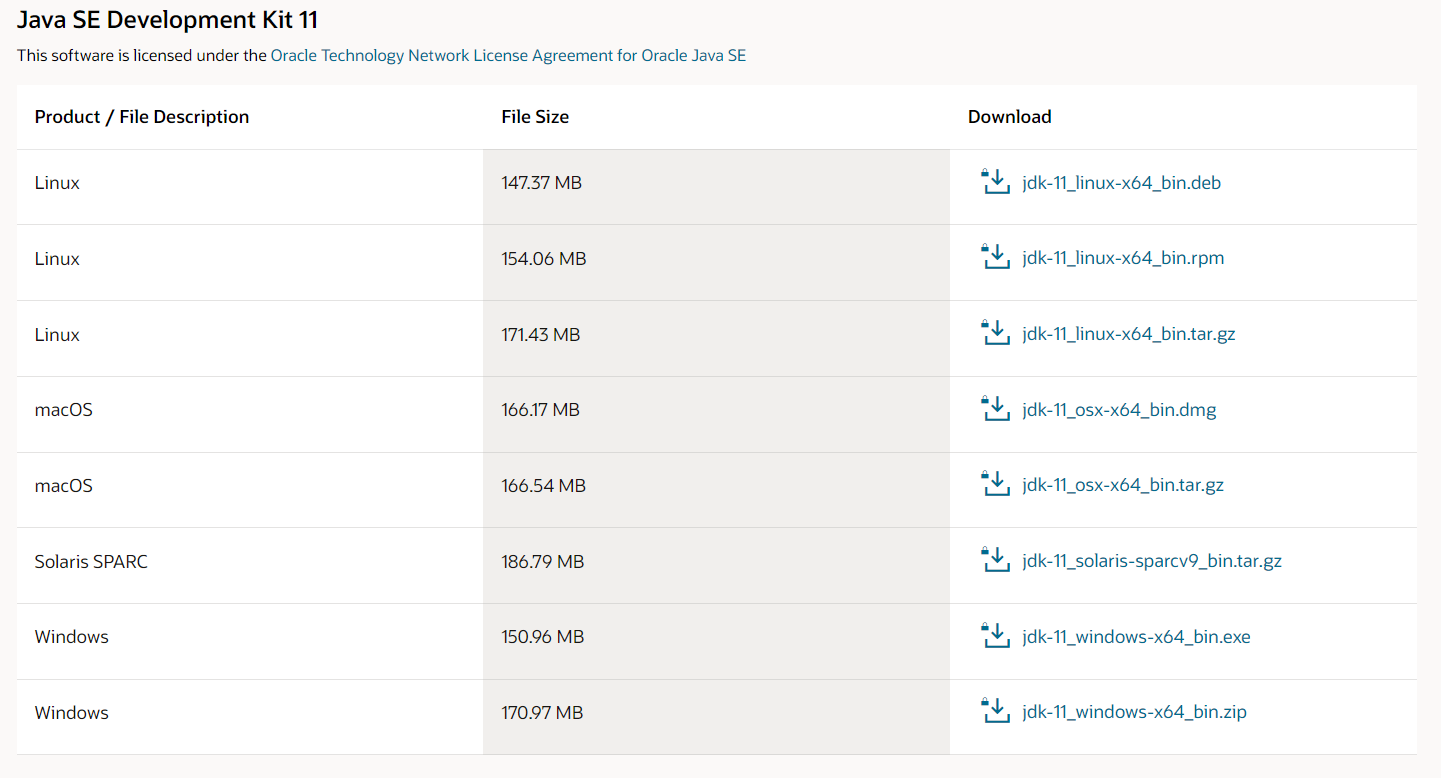Click the macOS cell in the 166.54 MB row
Image resolution: width=1441 pixels, height=778 pixels.
pos(250,490)
